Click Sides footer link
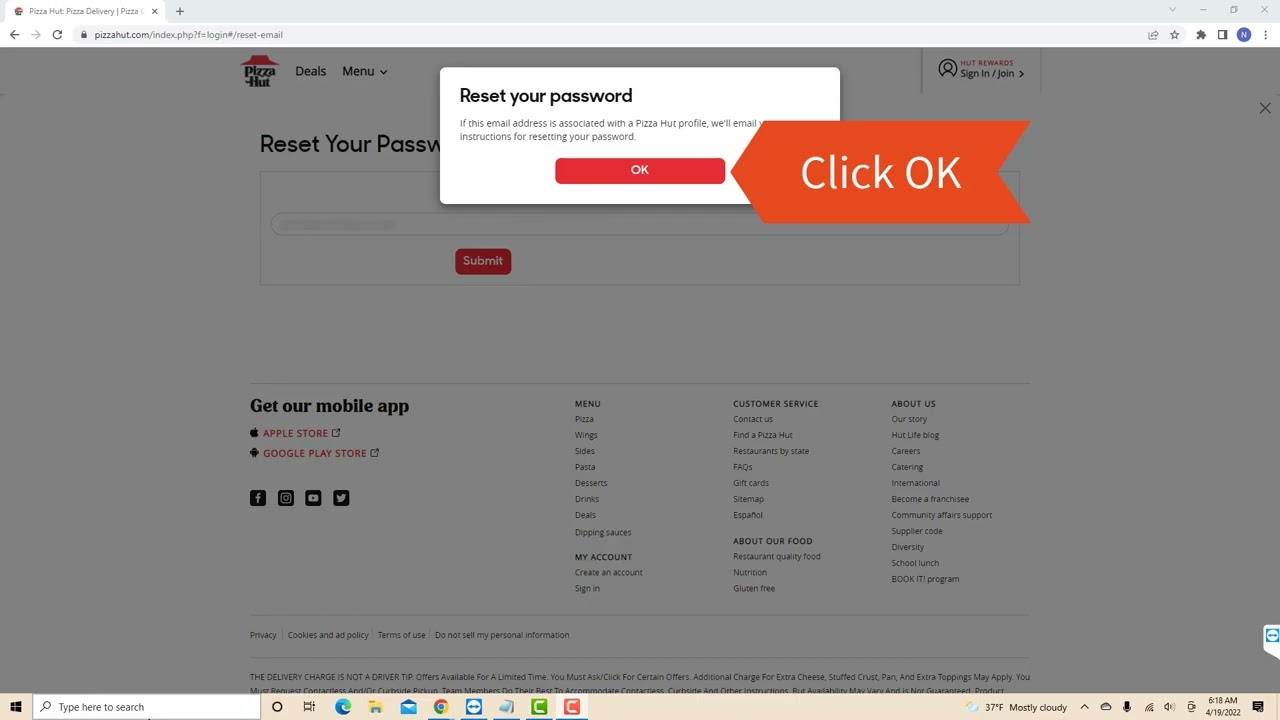Image resolution: width=1280 pixels, height=720 pixels. [x=585, y=451]
